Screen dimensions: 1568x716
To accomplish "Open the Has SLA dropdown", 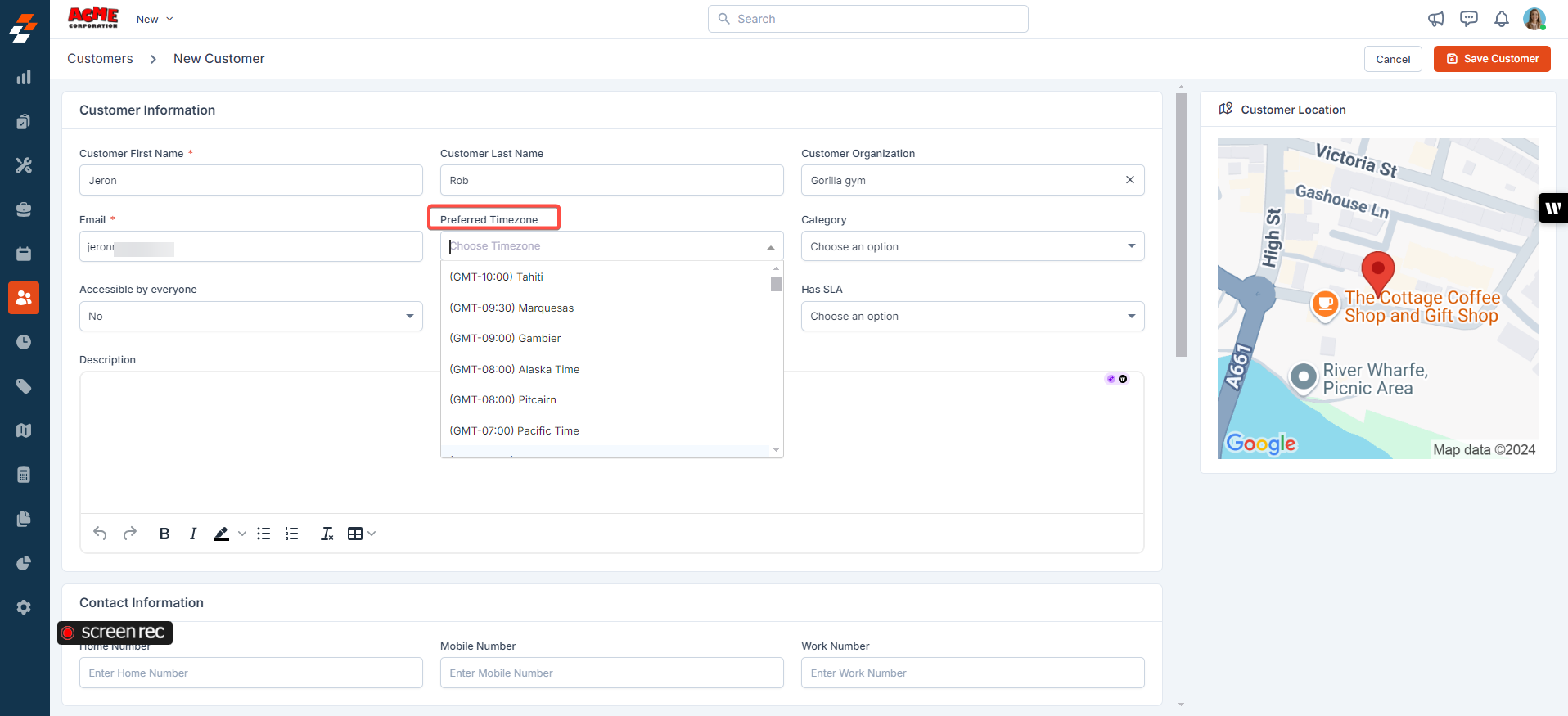I will pyautogui.click(x=972, y=317).
